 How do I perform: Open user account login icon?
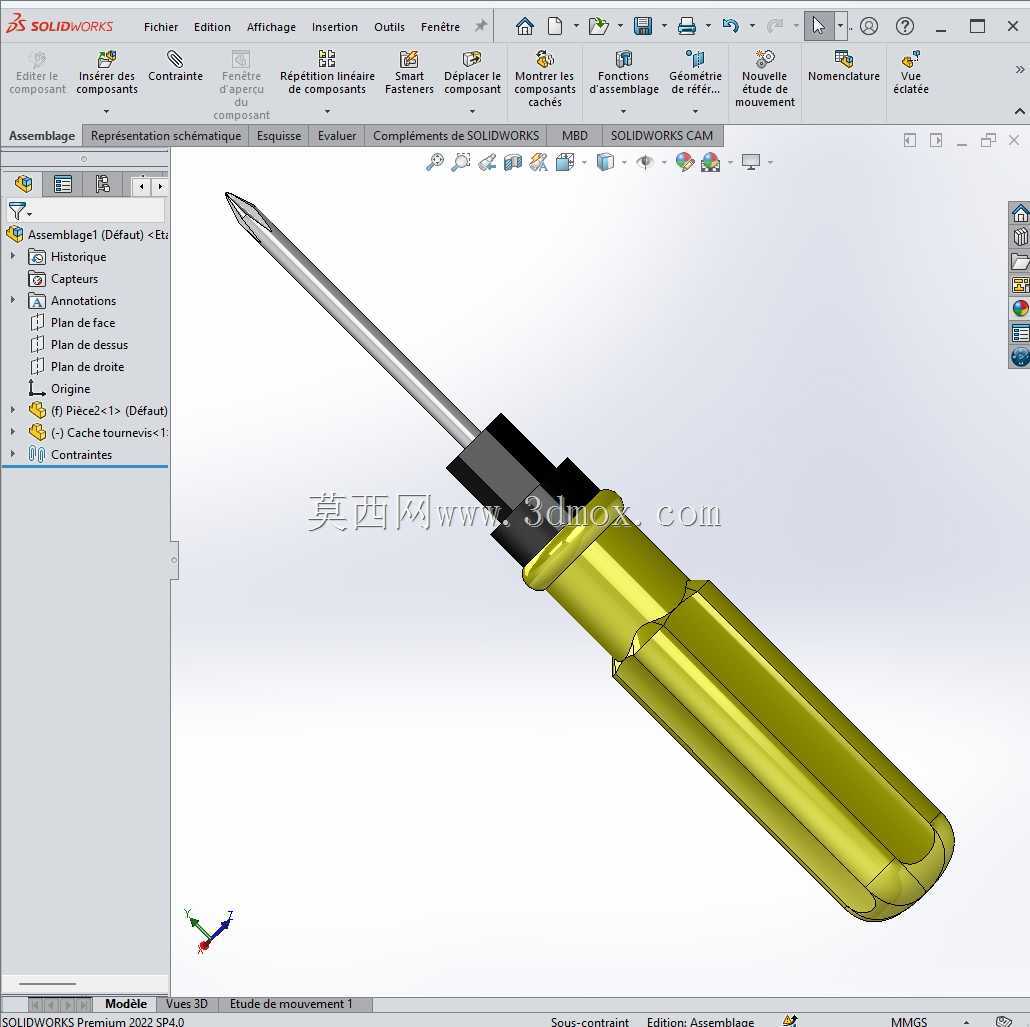[869, 26]
